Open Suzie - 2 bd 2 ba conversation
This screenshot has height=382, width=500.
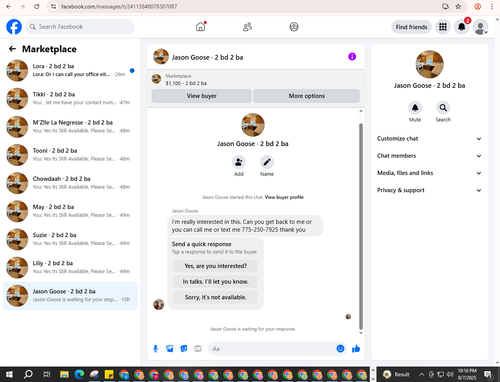[x=70, y=239]
